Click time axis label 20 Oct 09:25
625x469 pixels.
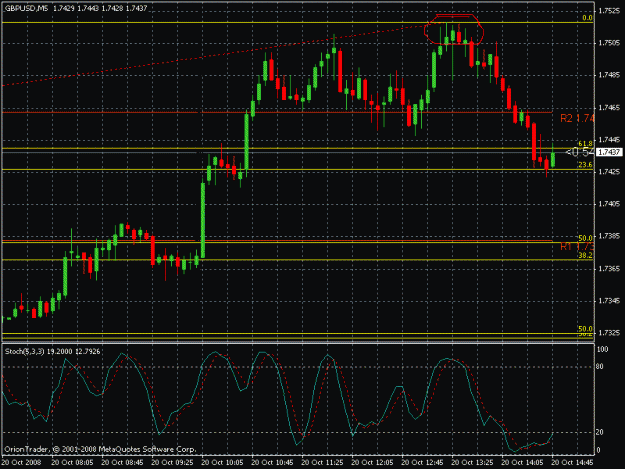(x=172, y=463)
